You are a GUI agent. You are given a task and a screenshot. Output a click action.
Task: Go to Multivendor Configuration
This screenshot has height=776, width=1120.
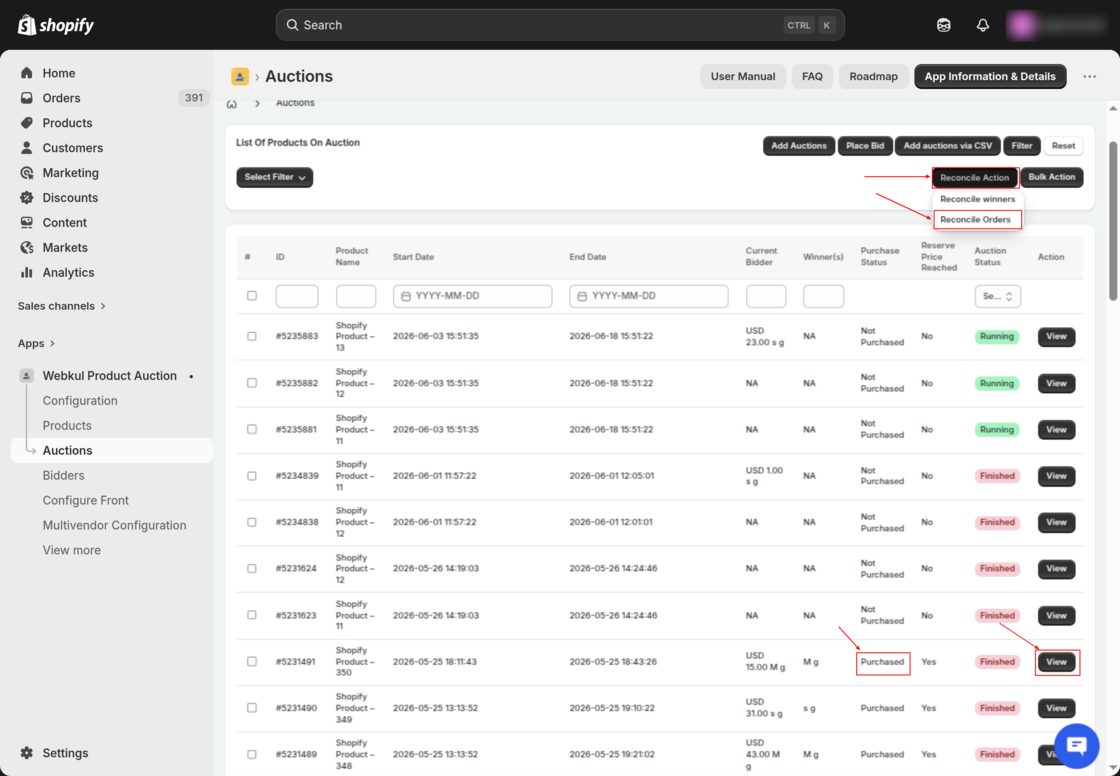(x=114, y=526)
